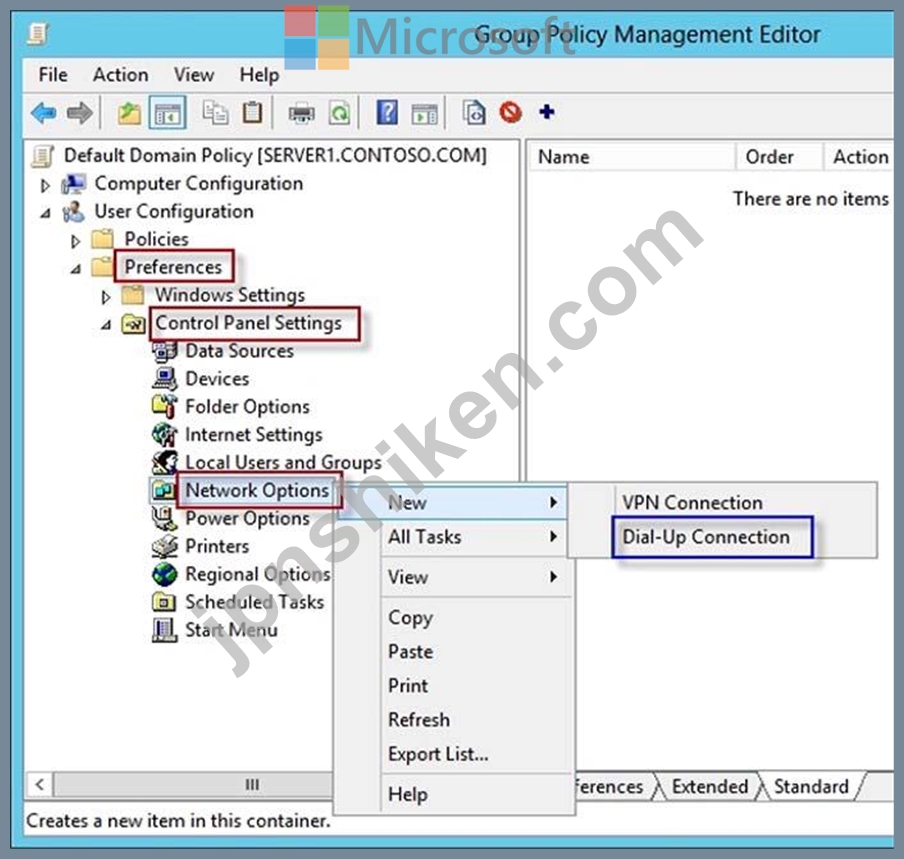Click the Folder Options icon

165,406
